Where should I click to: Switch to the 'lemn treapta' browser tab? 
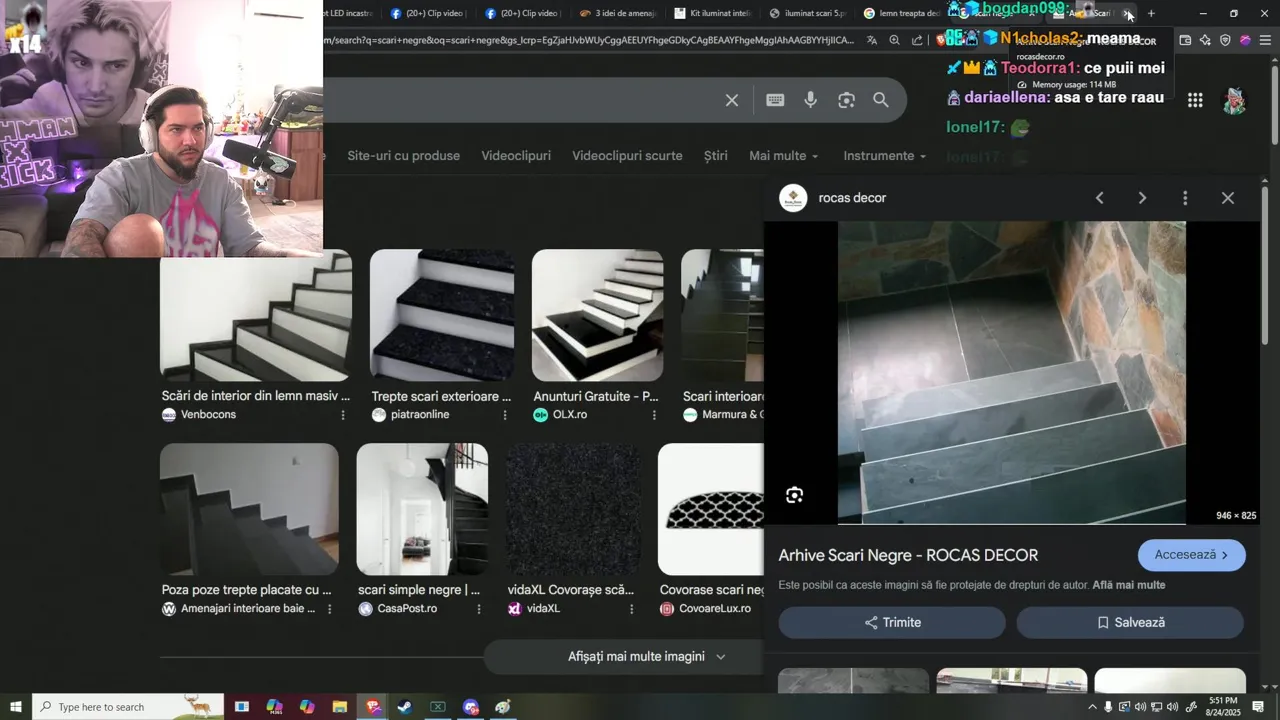point(900,13)
